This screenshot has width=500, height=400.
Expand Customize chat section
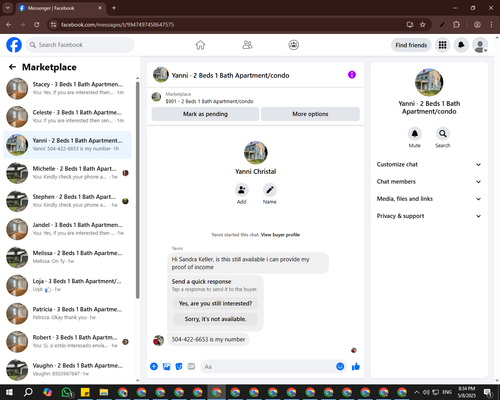click(x=429, y=164)
